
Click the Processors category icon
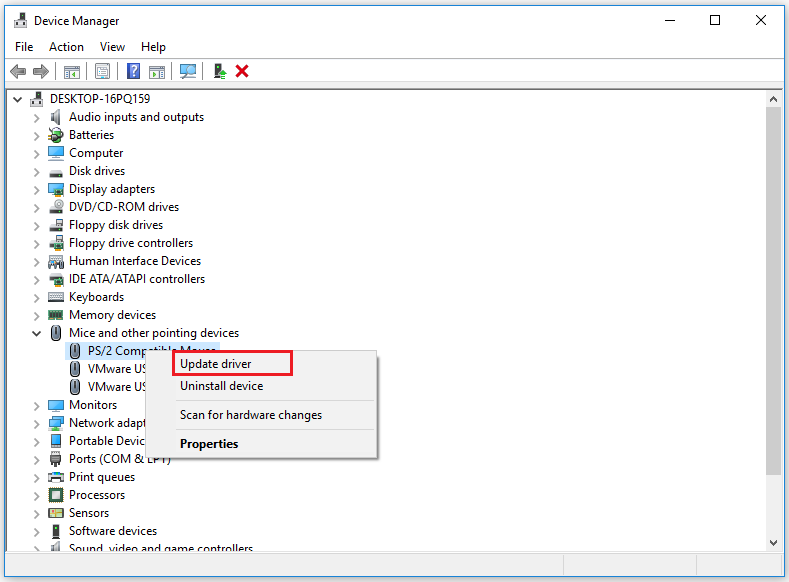point(56,495)
